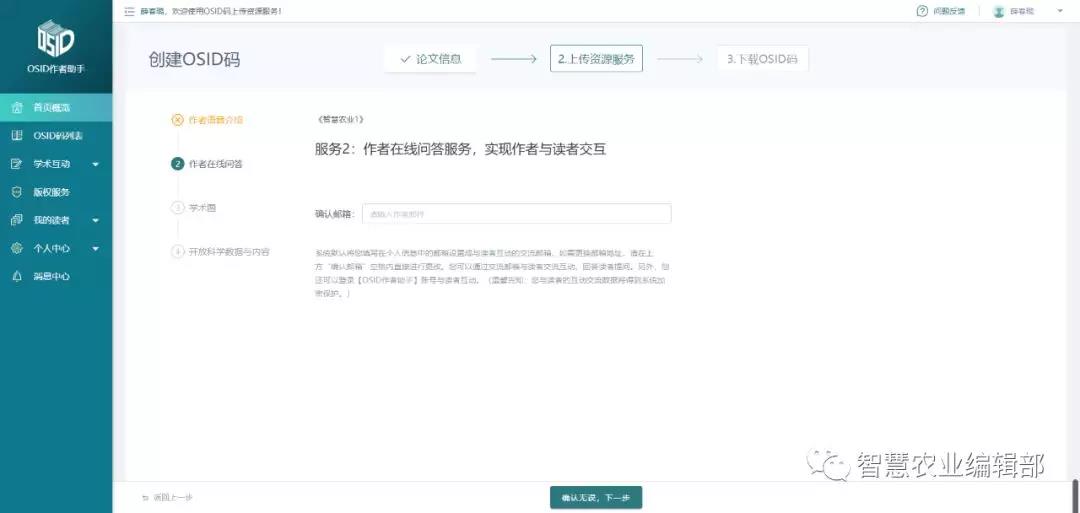This screenshot has height=513, width=1080.
Task: Click the 问题反馈 question mark icon
Action: tap(922, 11)
